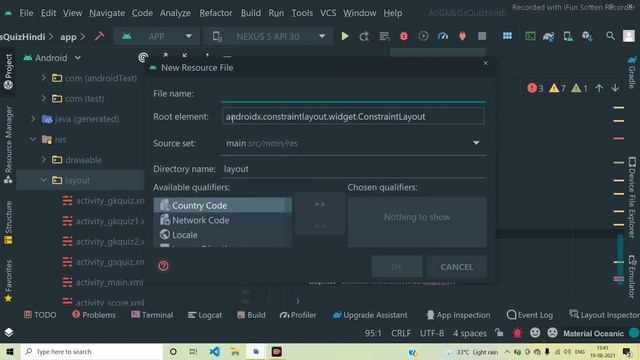Click the Debug app bug icon
This screenshot has height=360, width=640.
[404, 36]
